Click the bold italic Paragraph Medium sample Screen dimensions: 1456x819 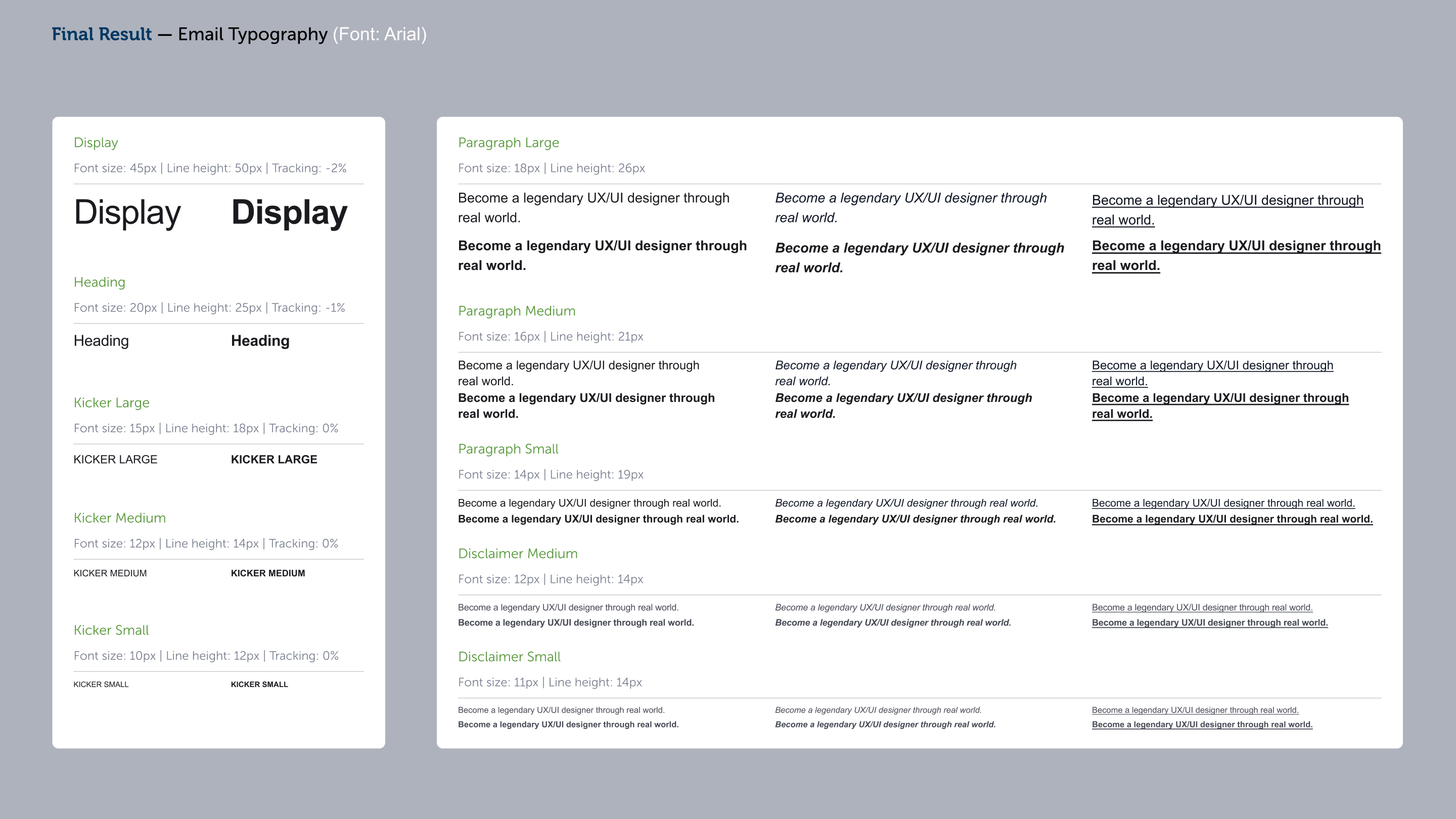coord(902,398)
